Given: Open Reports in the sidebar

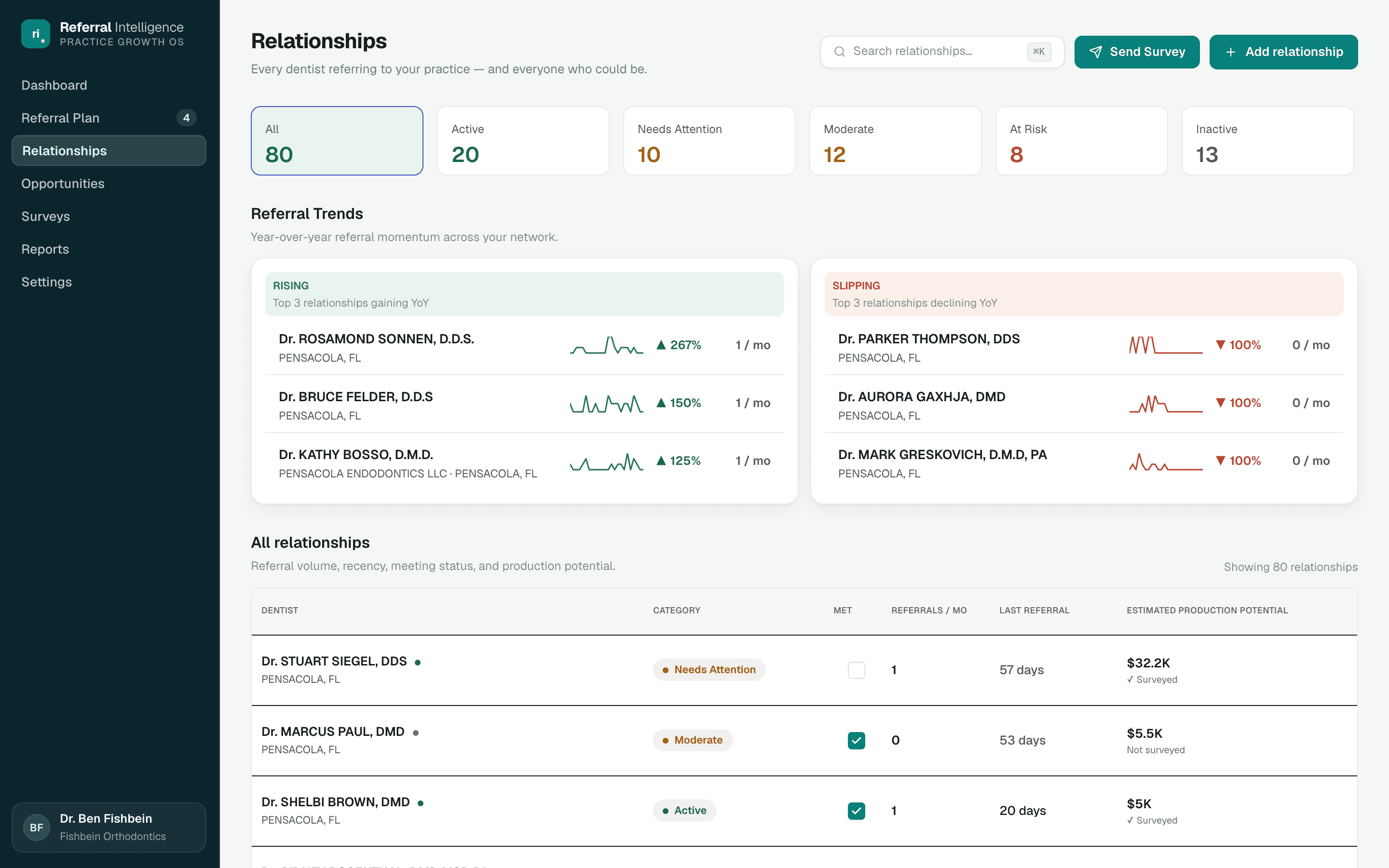Looking at the screenshot, I should pos(109,249).
